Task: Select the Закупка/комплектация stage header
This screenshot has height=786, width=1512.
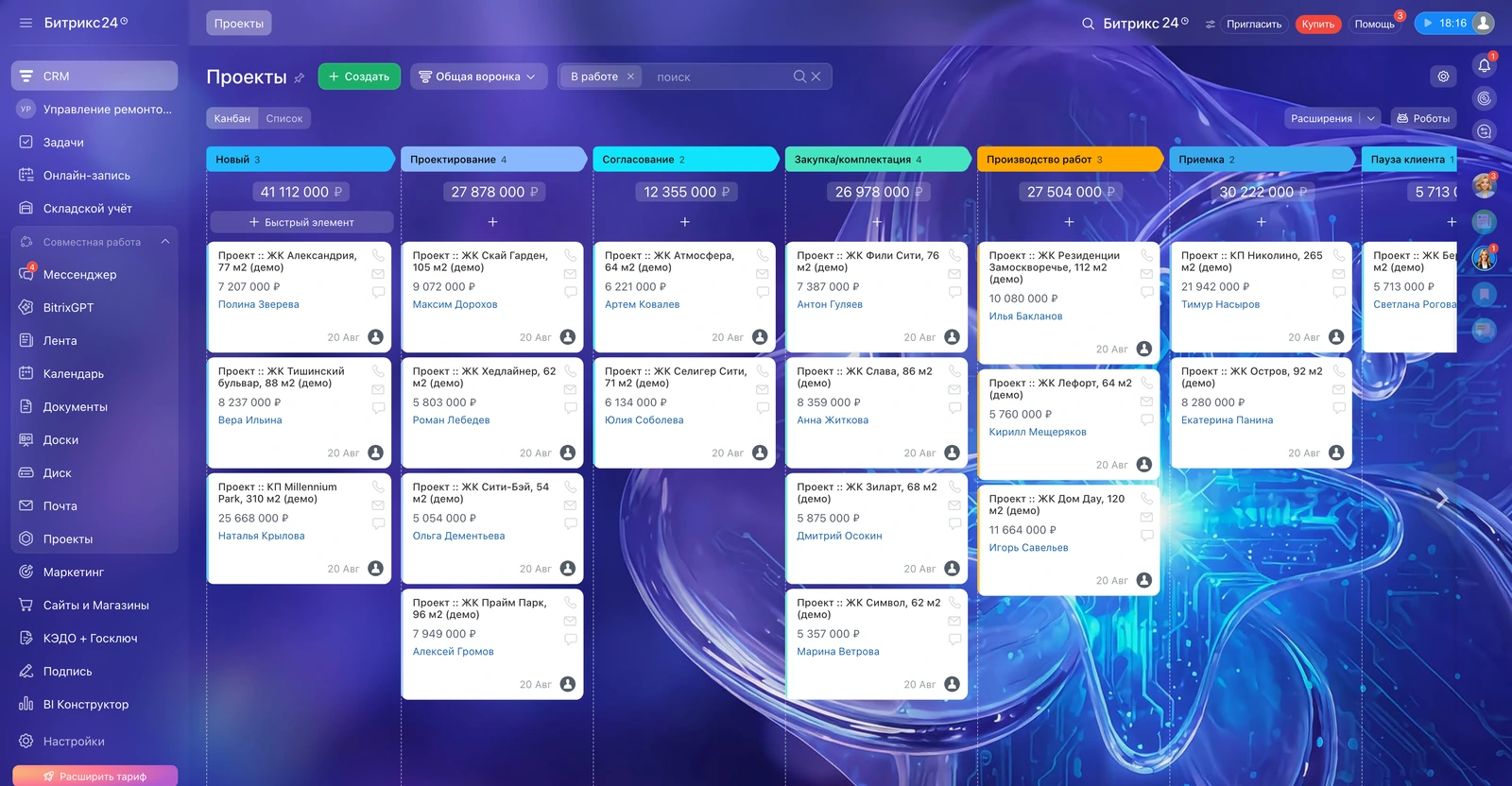Action: (x=877, y=160)
